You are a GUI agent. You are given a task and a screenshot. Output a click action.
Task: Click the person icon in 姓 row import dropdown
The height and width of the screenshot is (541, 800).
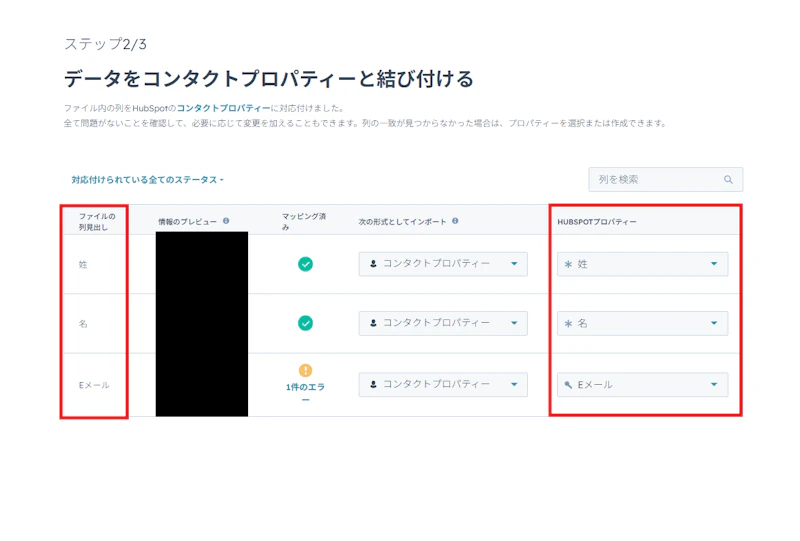pos(373,264)
